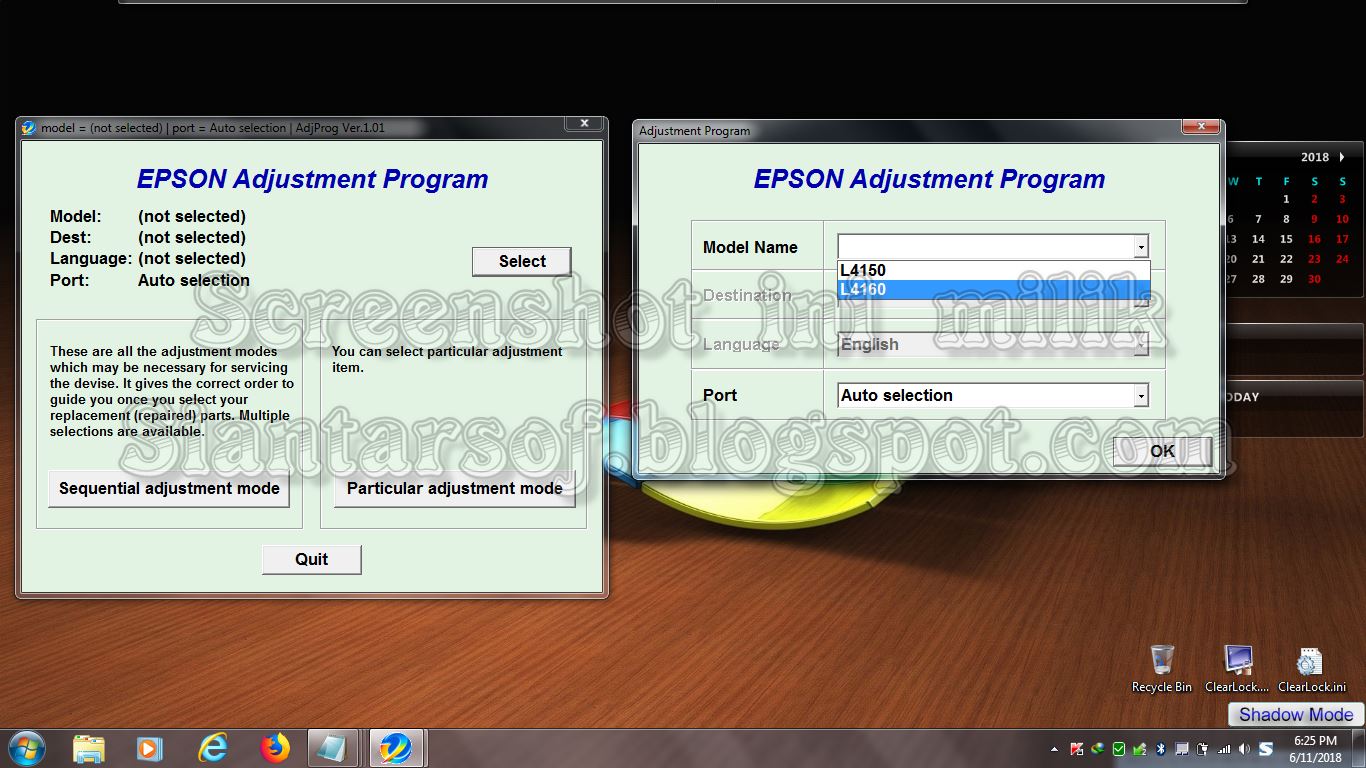This screenshot has width=1366, height=768.
Task: Open the ClearLock.ini file icon
Action: [1311, 668]
